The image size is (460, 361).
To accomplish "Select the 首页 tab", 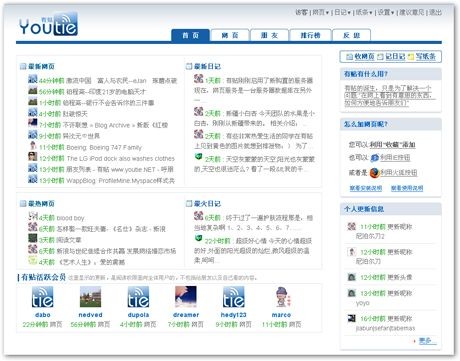I will pyautogui.click(x=190, y=35).
